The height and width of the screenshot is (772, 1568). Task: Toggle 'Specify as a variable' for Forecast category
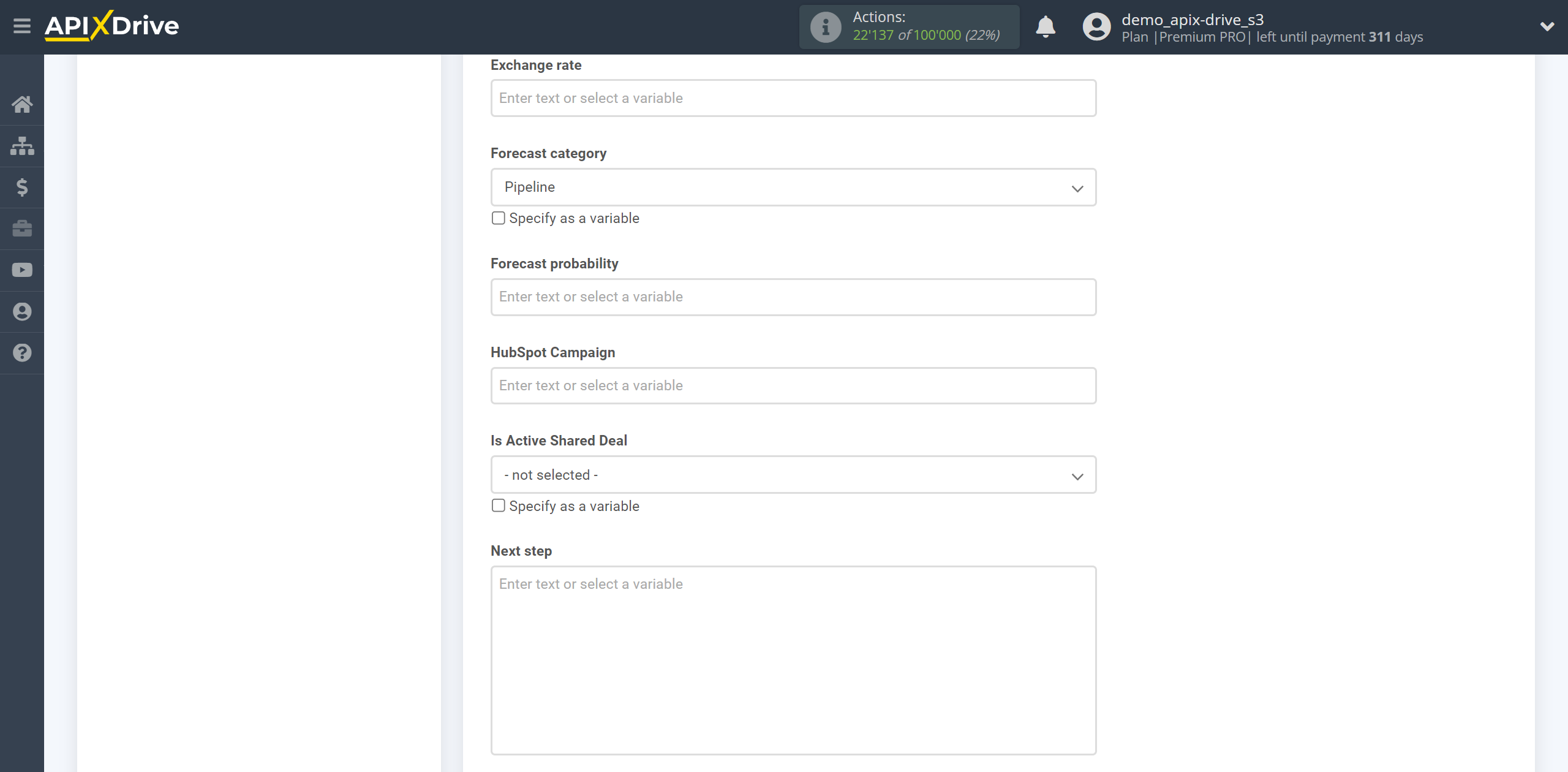498,218
